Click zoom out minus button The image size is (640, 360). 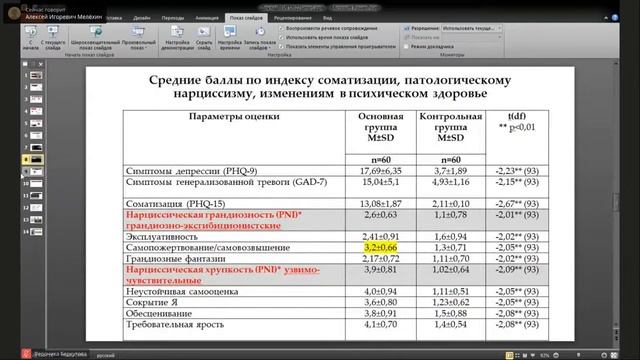pyautogui.click(x=556, y=356)
